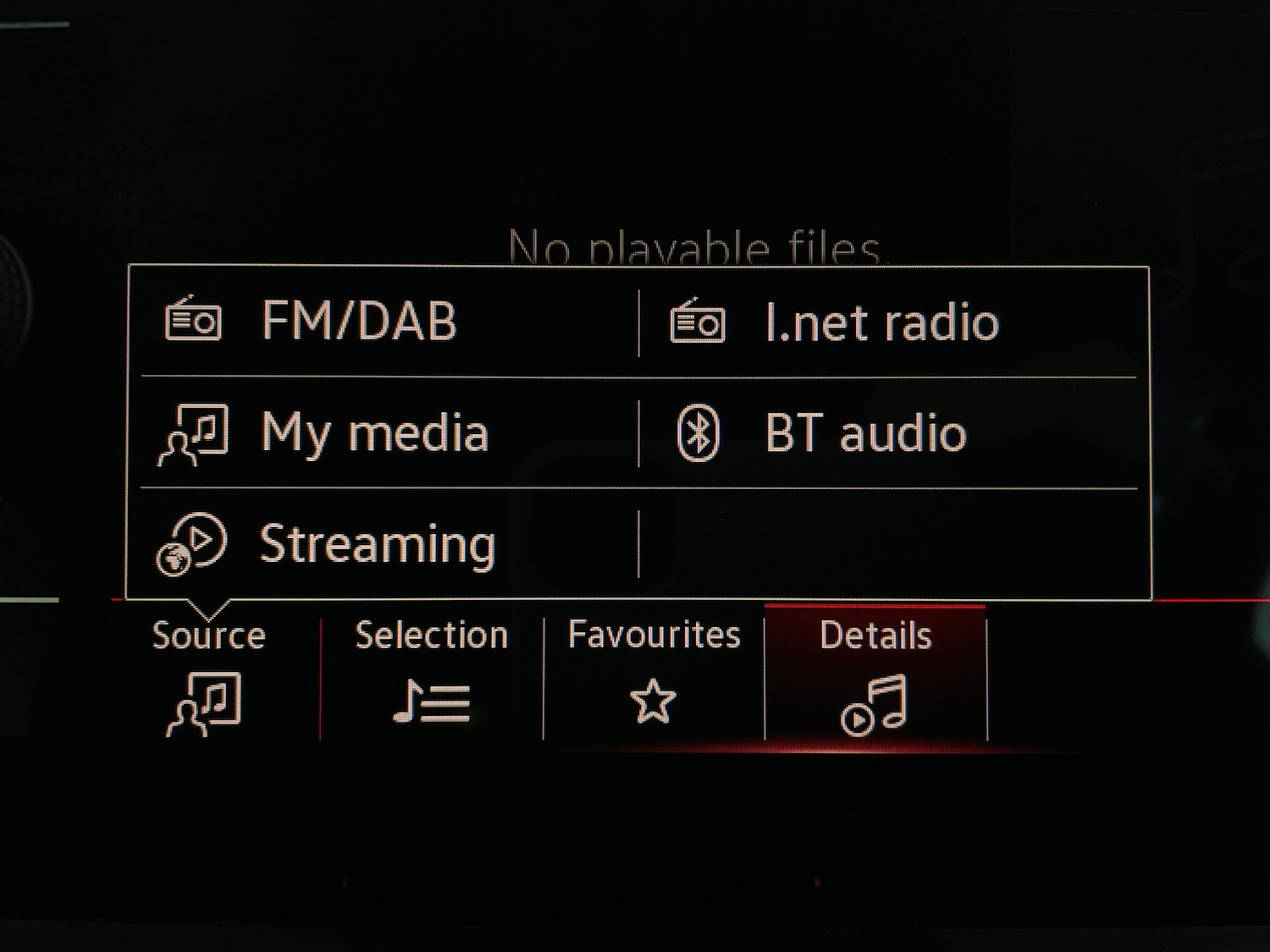The image size is (1270, 952).
Task: Collapse the Source popup via Source label
Action: coord(208,636)
